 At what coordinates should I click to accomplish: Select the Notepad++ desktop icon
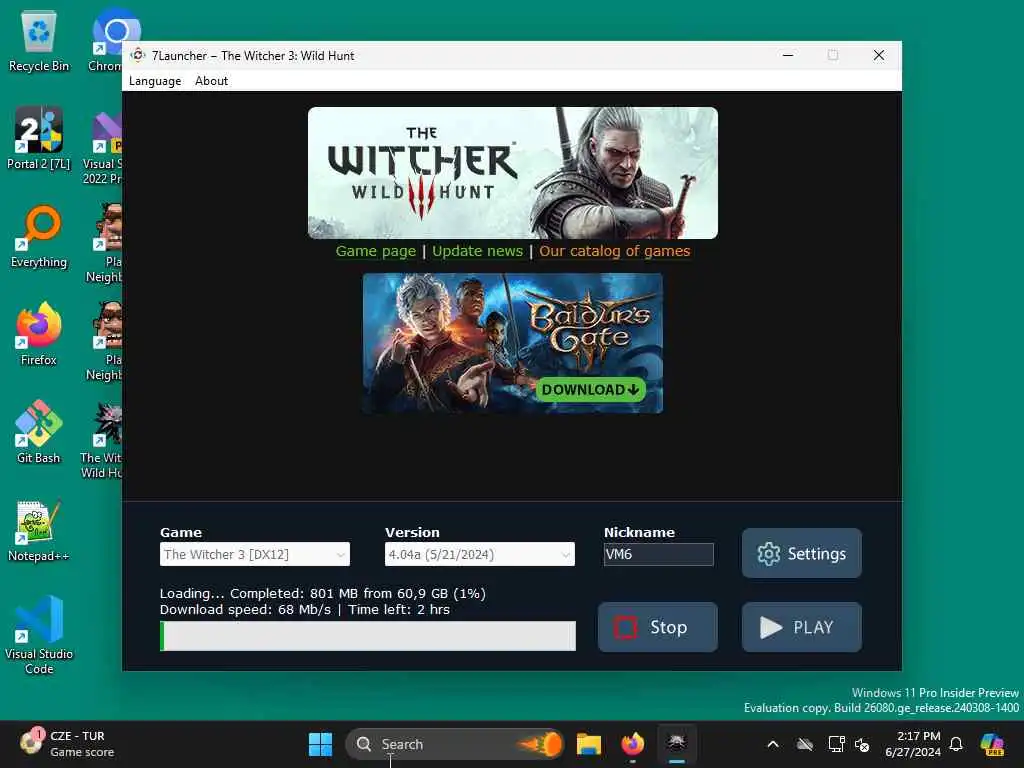(x=39, y=530)
